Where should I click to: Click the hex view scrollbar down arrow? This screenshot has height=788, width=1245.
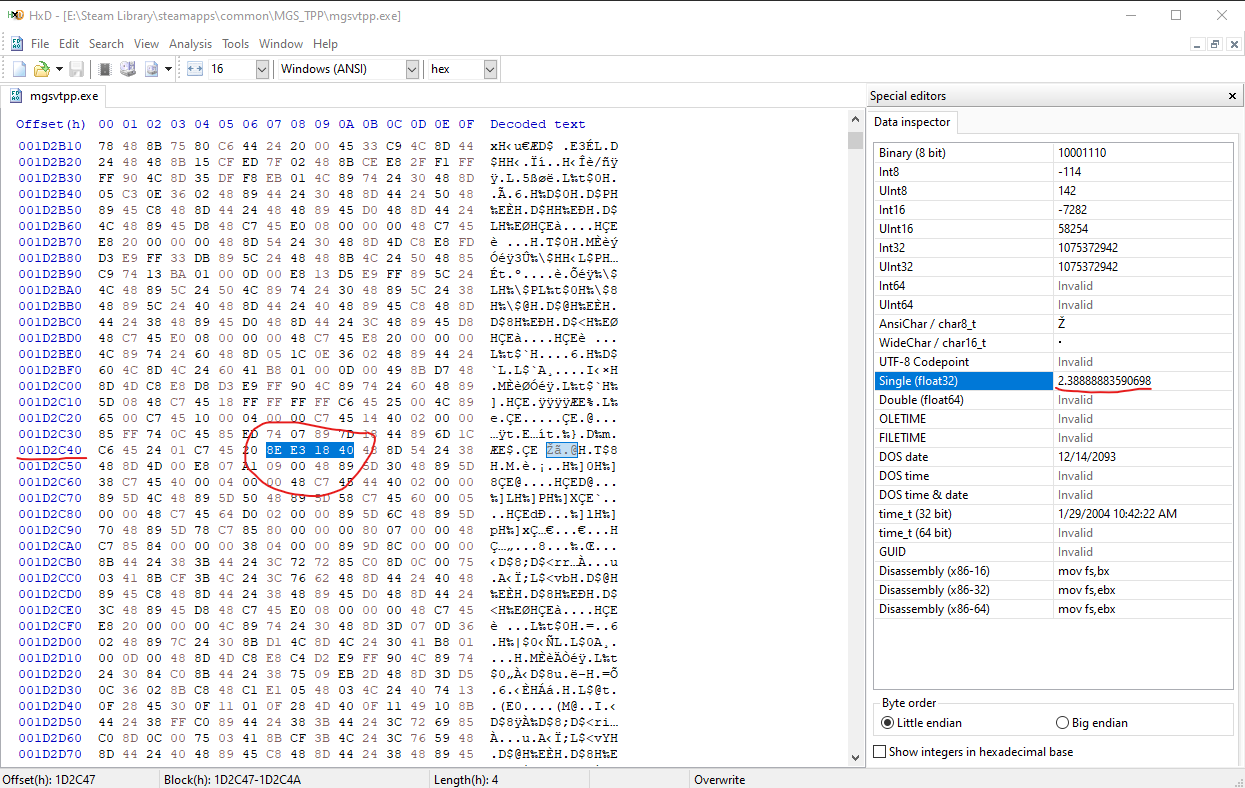[855, 757]
